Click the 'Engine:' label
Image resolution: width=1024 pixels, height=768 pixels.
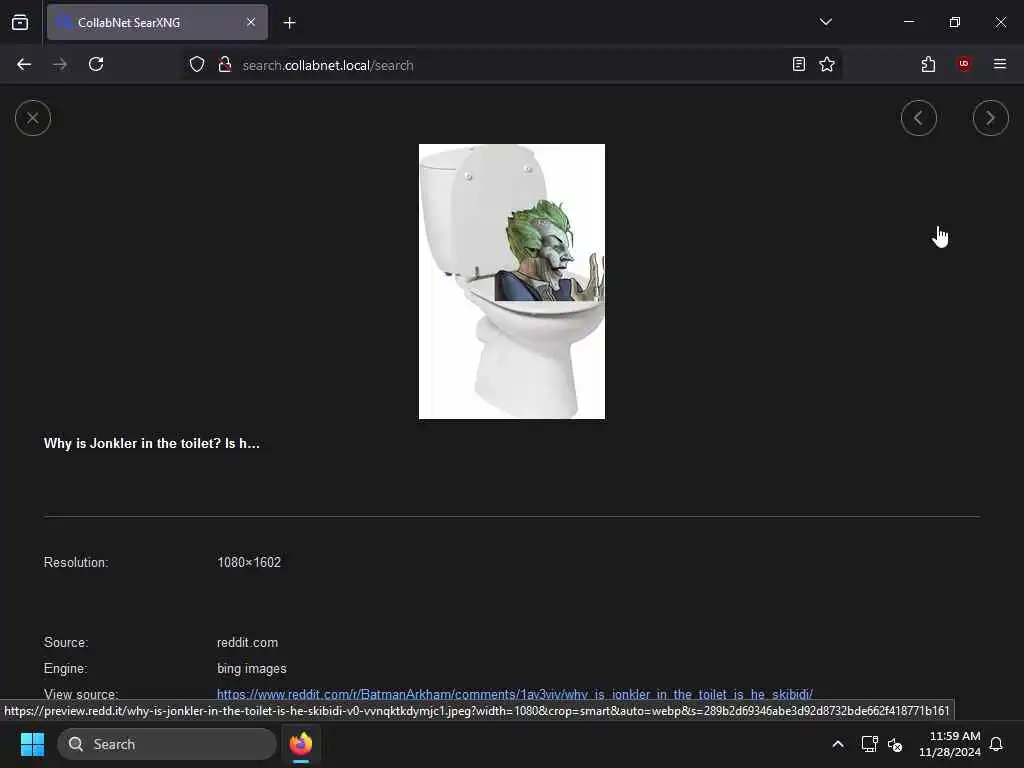(65, 669)
